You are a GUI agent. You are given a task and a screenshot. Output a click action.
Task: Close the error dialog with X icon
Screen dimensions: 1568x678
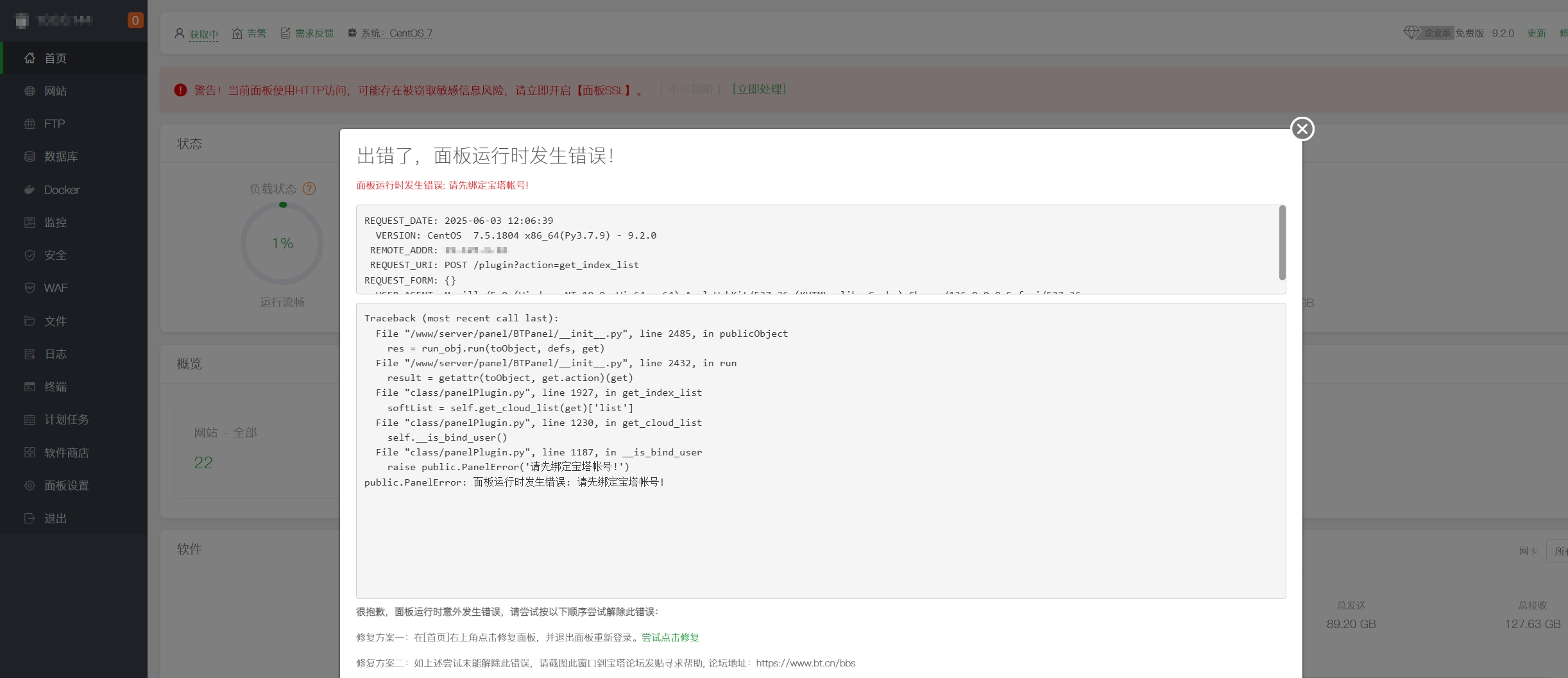click(x=1302, y=129)
